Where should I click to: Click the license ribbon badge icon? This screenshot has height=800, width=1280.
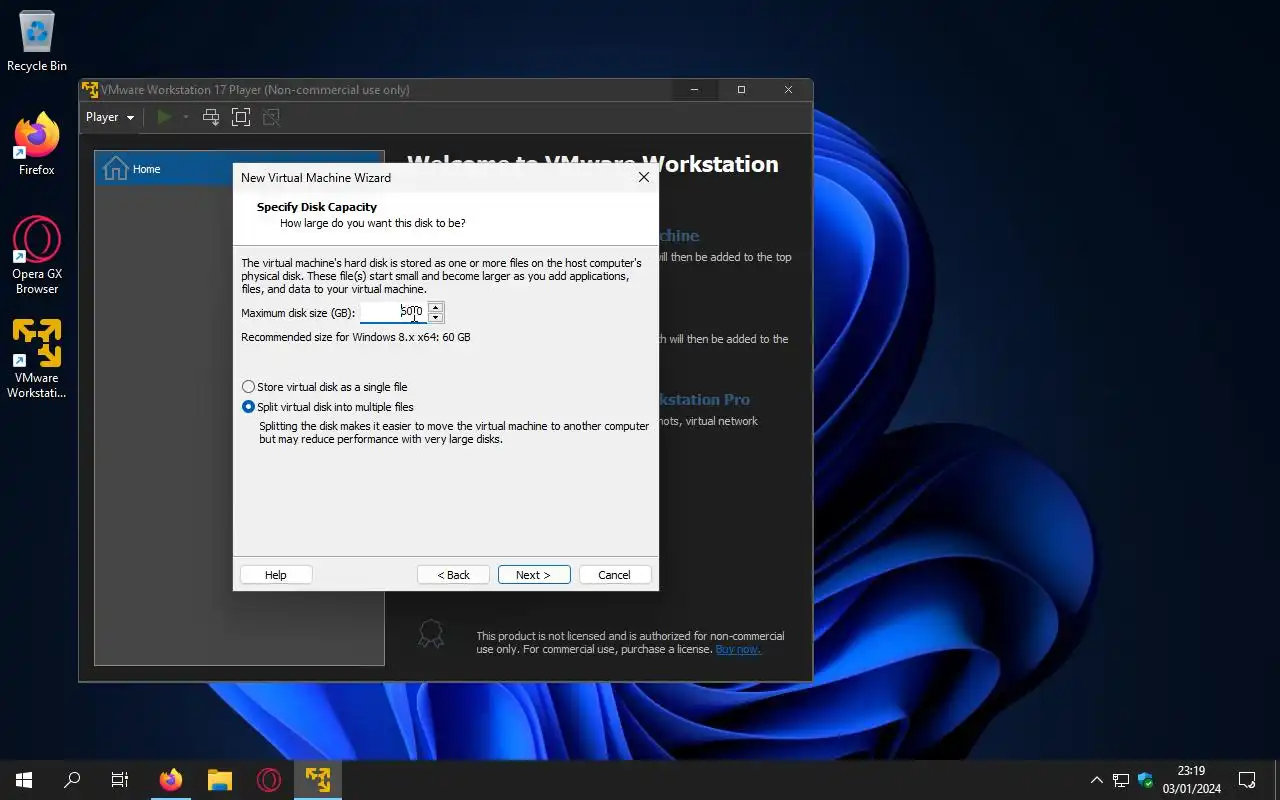431,634
